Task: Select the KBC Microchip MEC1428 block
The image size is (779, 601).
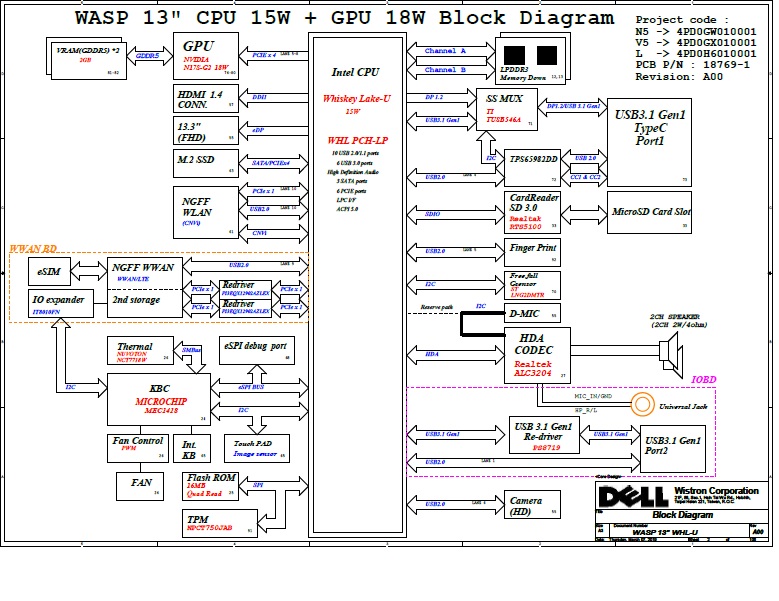Action: tap(158, 399)
